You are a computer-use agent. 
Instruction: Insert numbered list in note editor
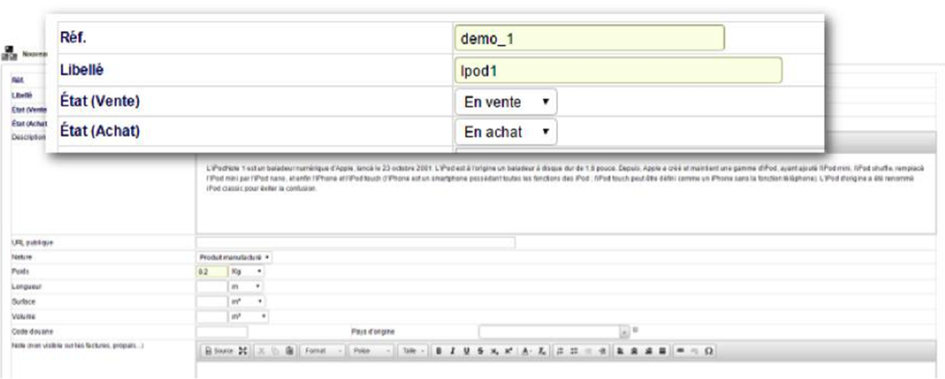559,351
